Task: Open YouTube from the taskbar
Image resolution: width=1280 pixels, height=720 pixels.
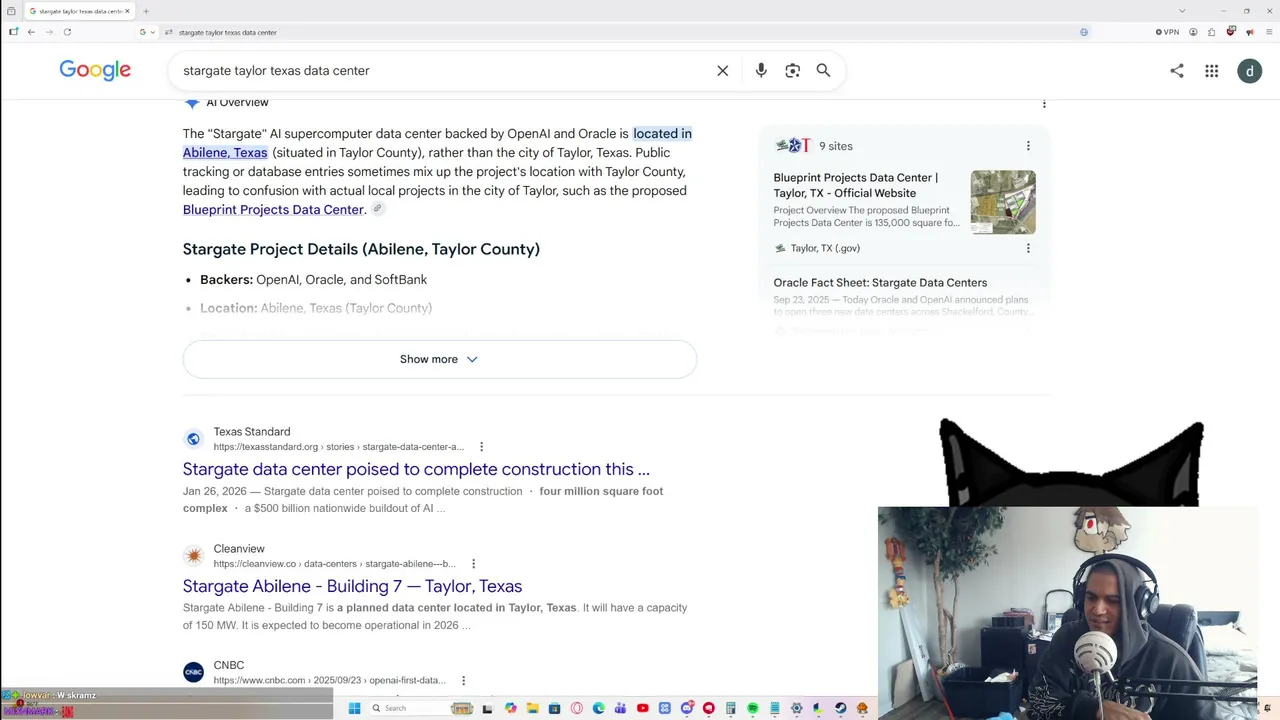Action: pos(643,708)
